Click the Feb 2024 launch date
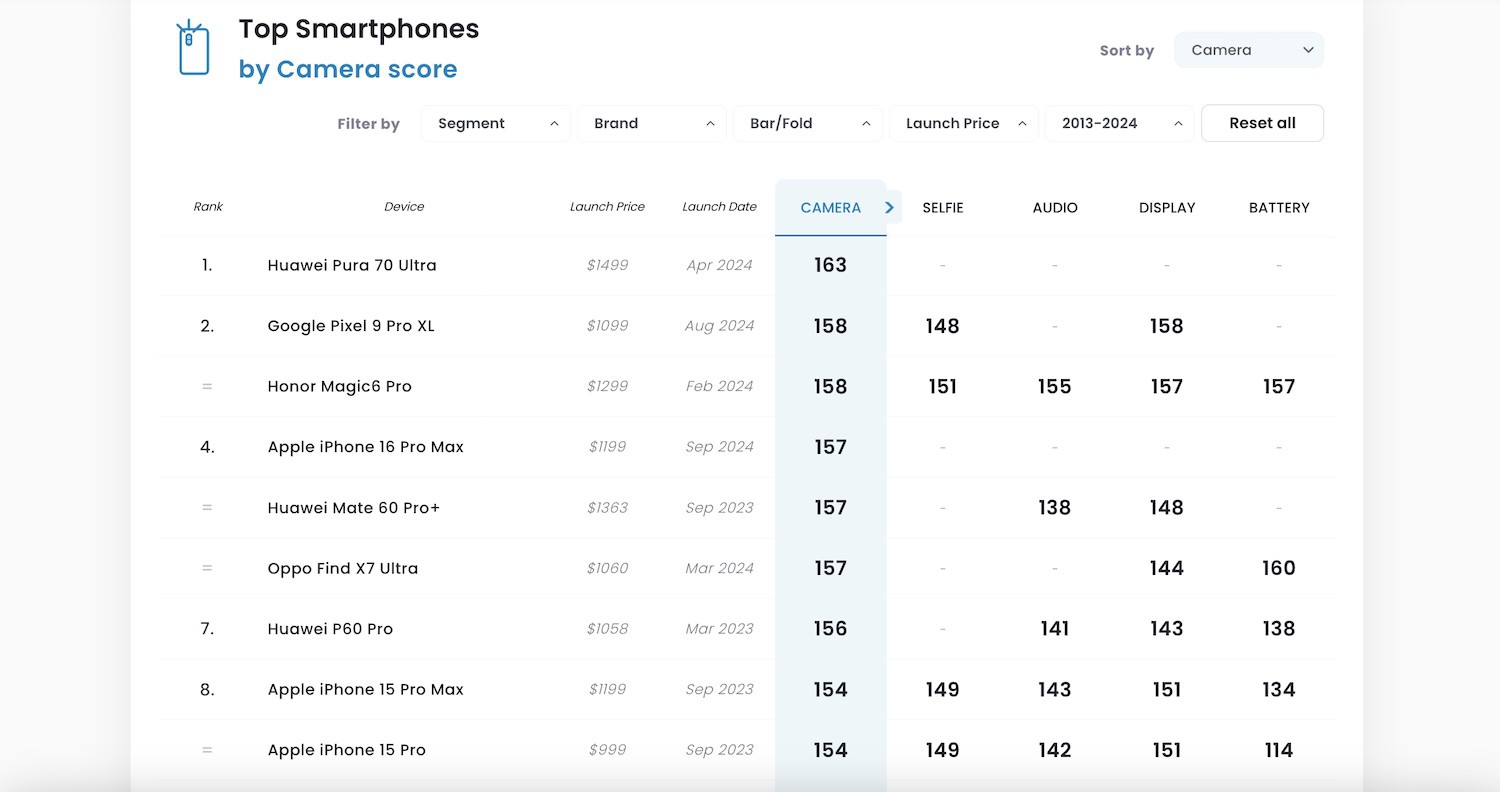 [719, 386]
